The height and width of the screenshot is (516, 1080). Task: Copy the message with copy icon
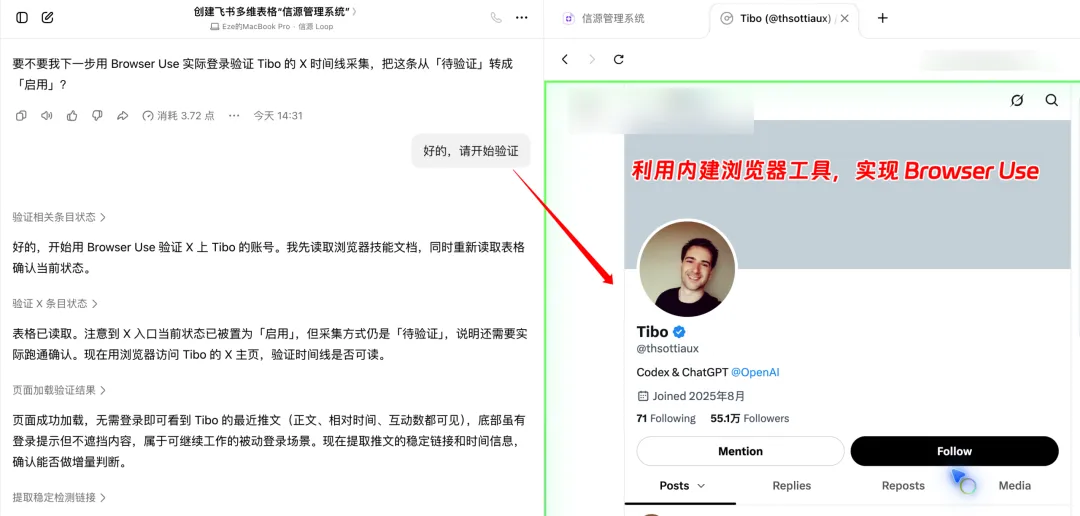[x=21, y=116]
